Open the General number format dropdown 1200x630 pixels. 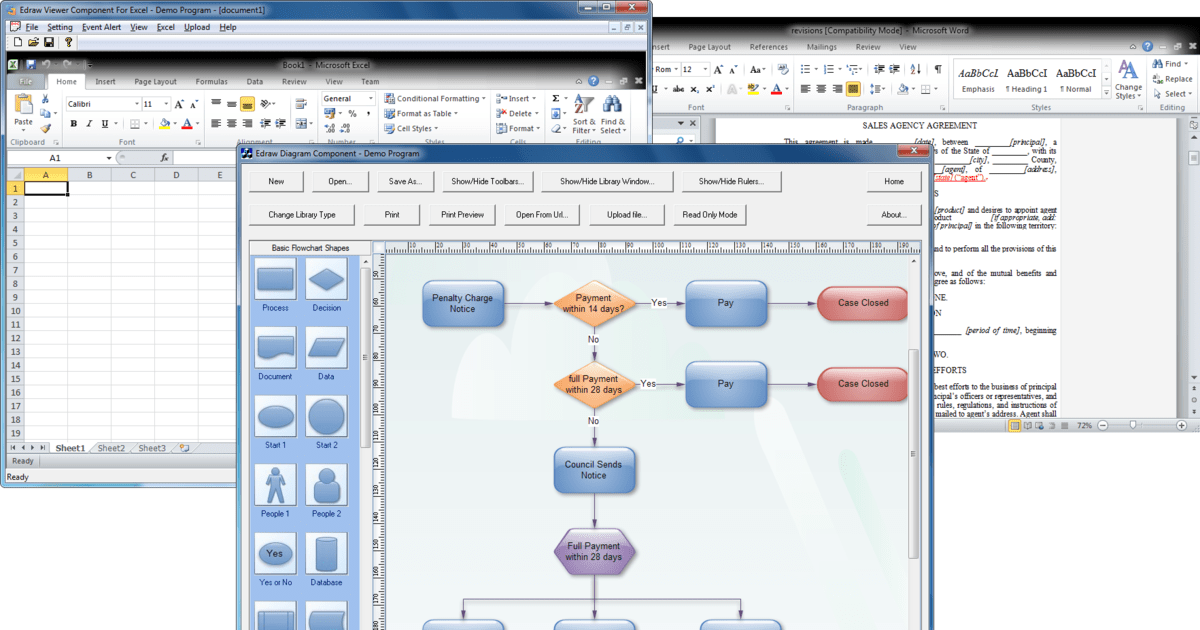[x=371, y=99]
